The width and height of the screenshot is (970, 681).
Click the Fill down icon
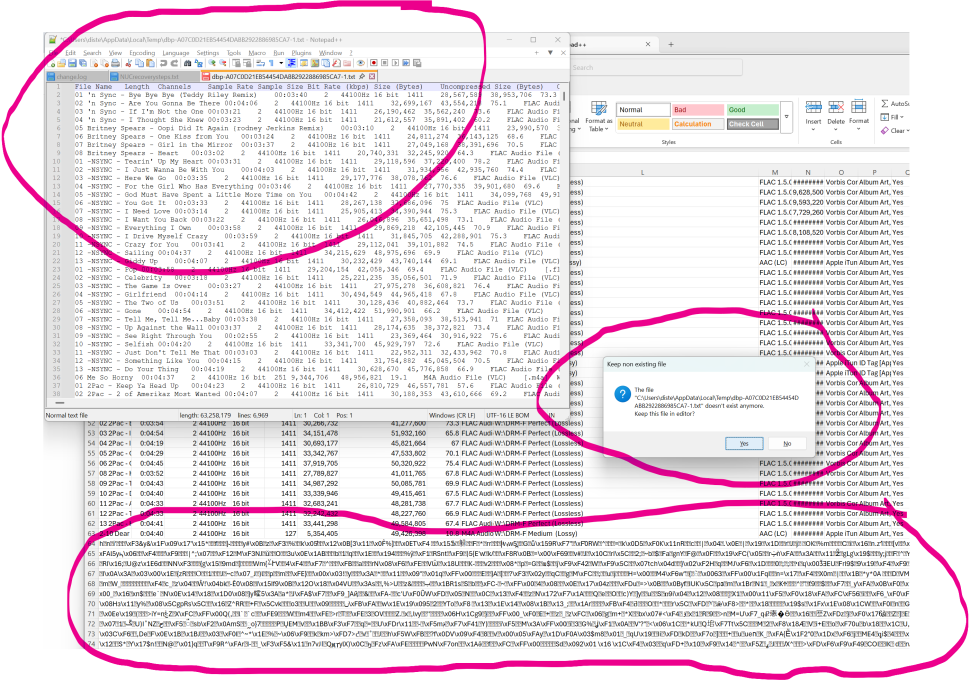884,117
